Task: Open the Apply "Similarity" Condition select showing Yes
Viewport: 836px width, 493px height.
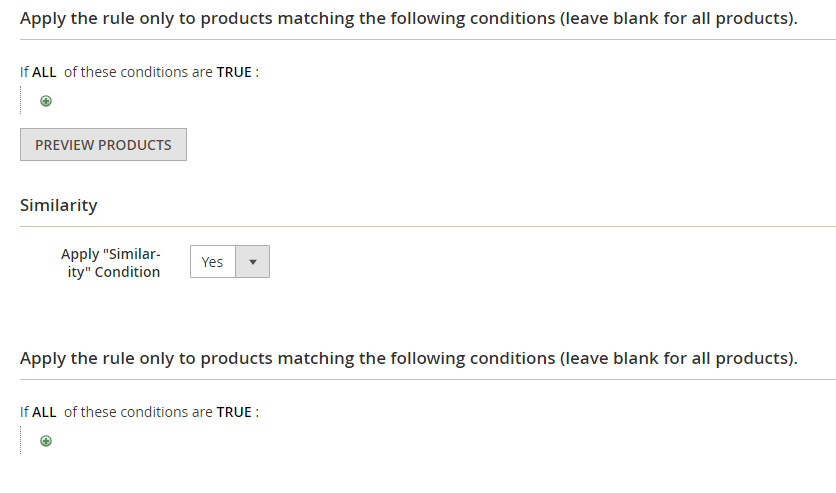Action: coord(213,262)
